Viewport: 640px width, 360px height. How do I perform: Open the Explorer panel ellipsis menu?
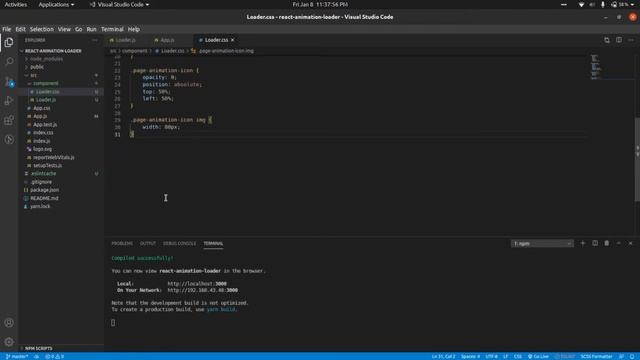(x=95, y=40)
